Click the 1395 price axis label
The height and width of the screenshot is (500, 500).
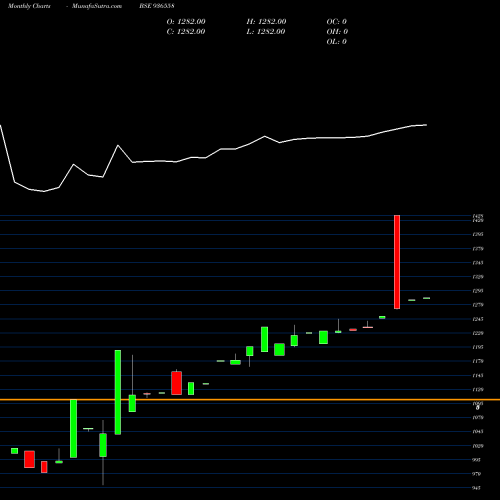[x=478, y=234]
